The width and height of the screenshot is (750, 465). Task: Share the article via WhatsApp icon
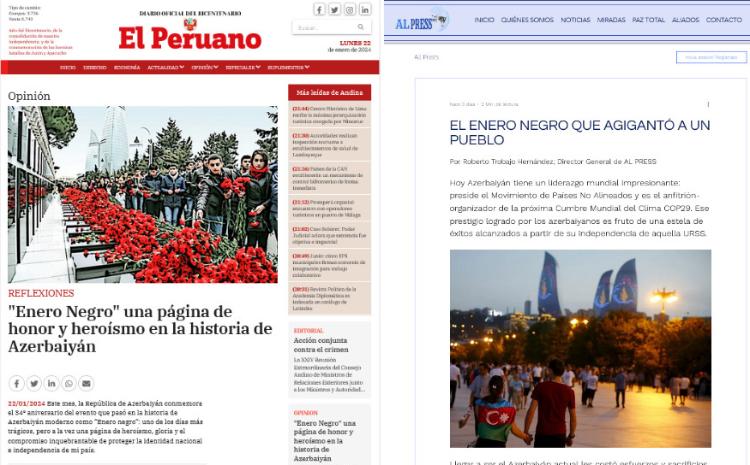click(x=68, y=383)
